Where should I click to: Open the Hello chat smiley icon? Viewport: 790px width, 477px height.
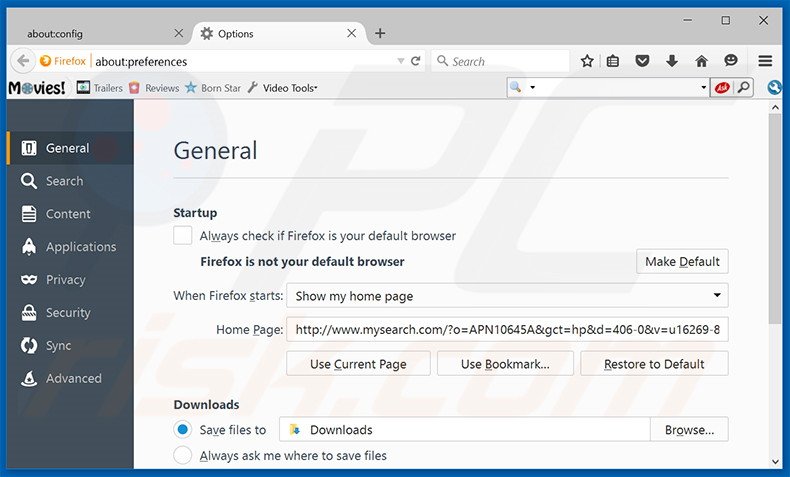pos(731,61)
